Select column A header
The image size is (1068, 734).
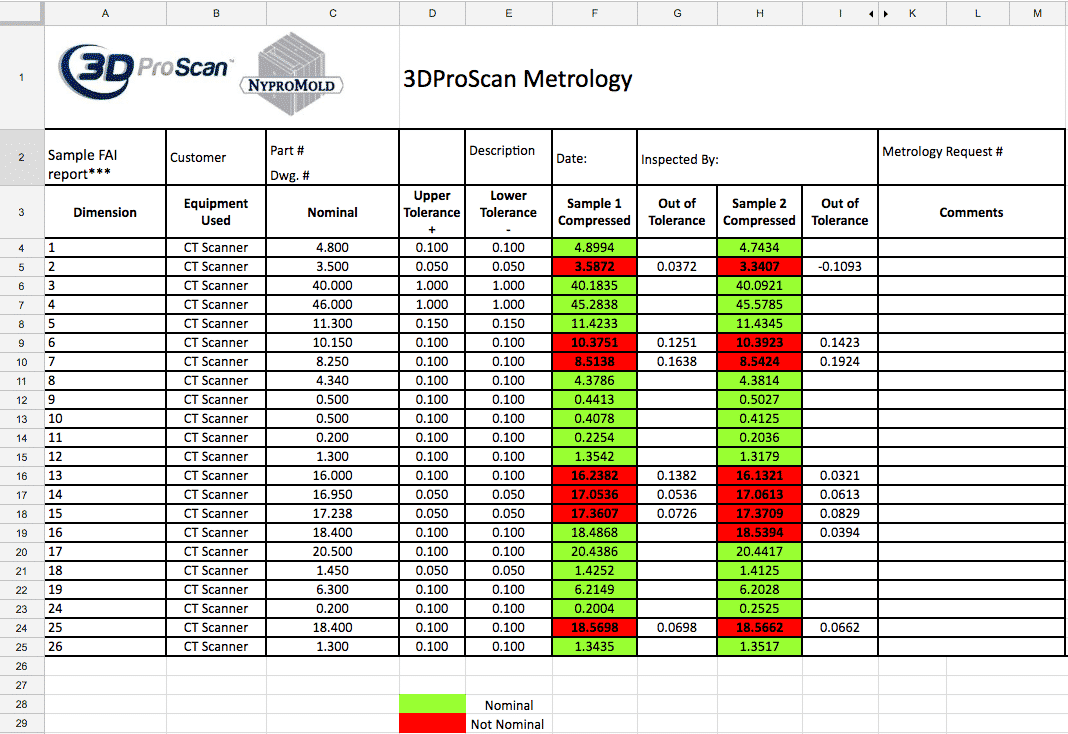tap(105, 13)
